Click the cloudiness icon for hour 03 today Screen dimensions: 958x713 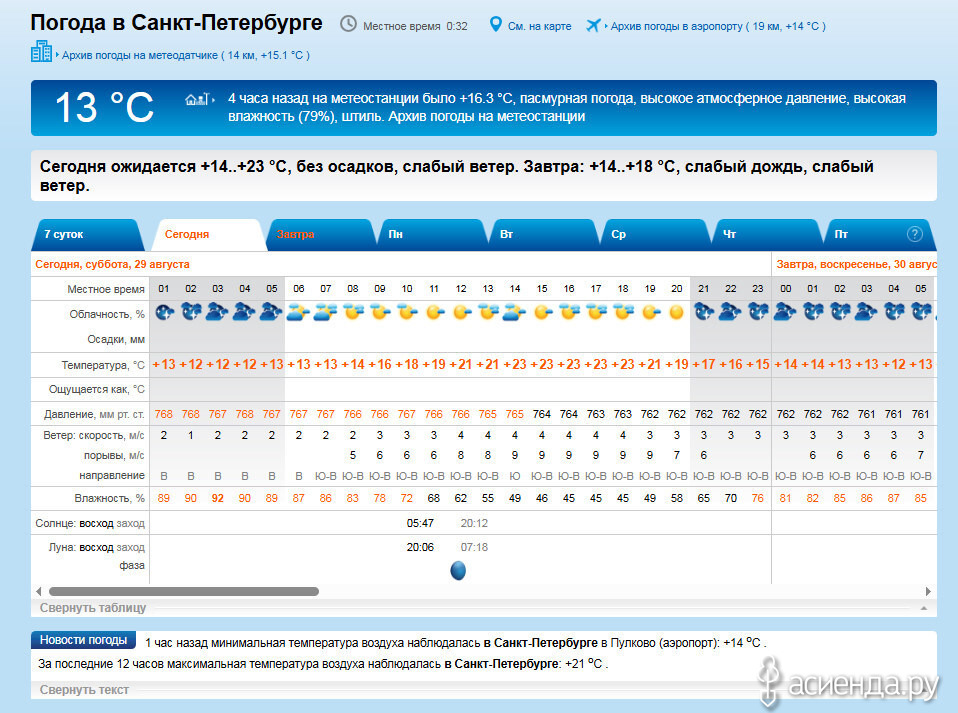pos(218,313)
